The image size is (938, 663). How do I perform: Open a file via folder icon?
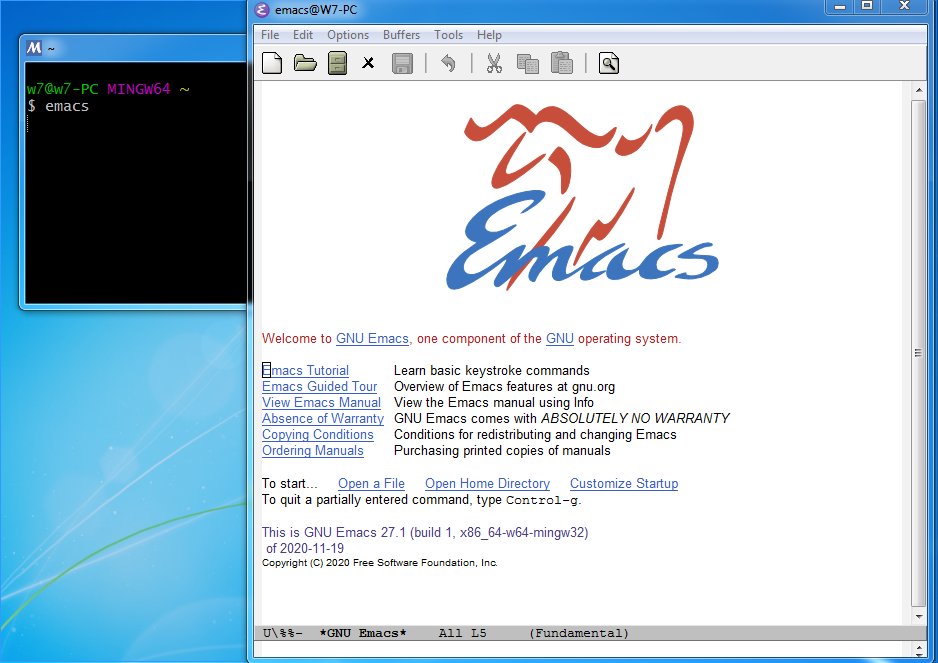coord(305,63)
